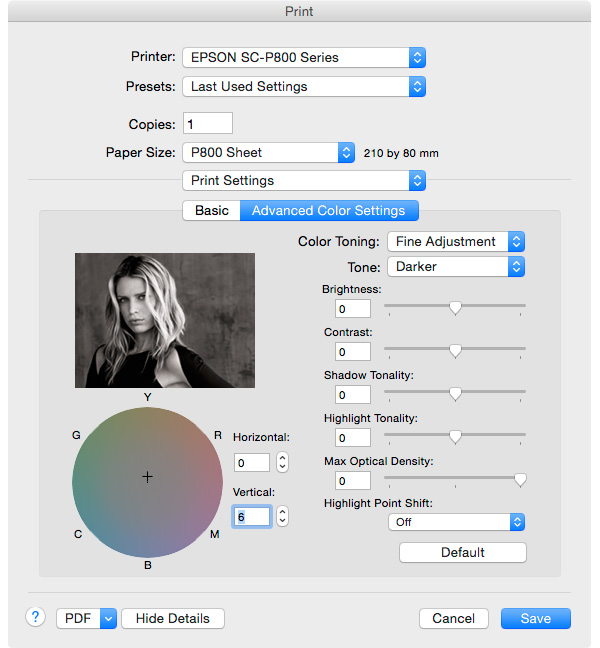Open the PDF dropdown arrow menu
600x648 pixels.
coord(108,618)
